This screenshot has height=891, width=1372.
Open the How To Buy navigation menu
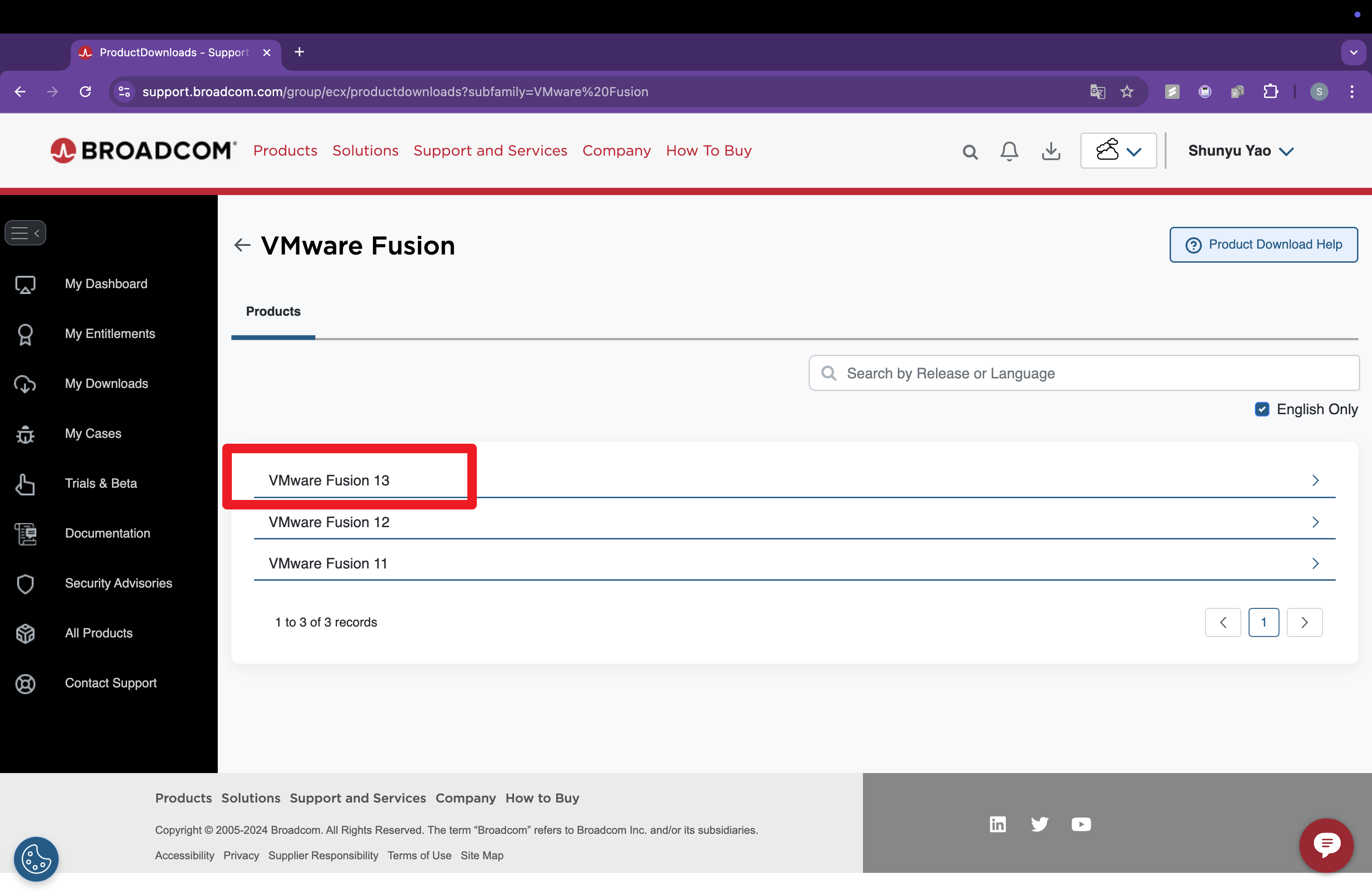tap(709, 151)
